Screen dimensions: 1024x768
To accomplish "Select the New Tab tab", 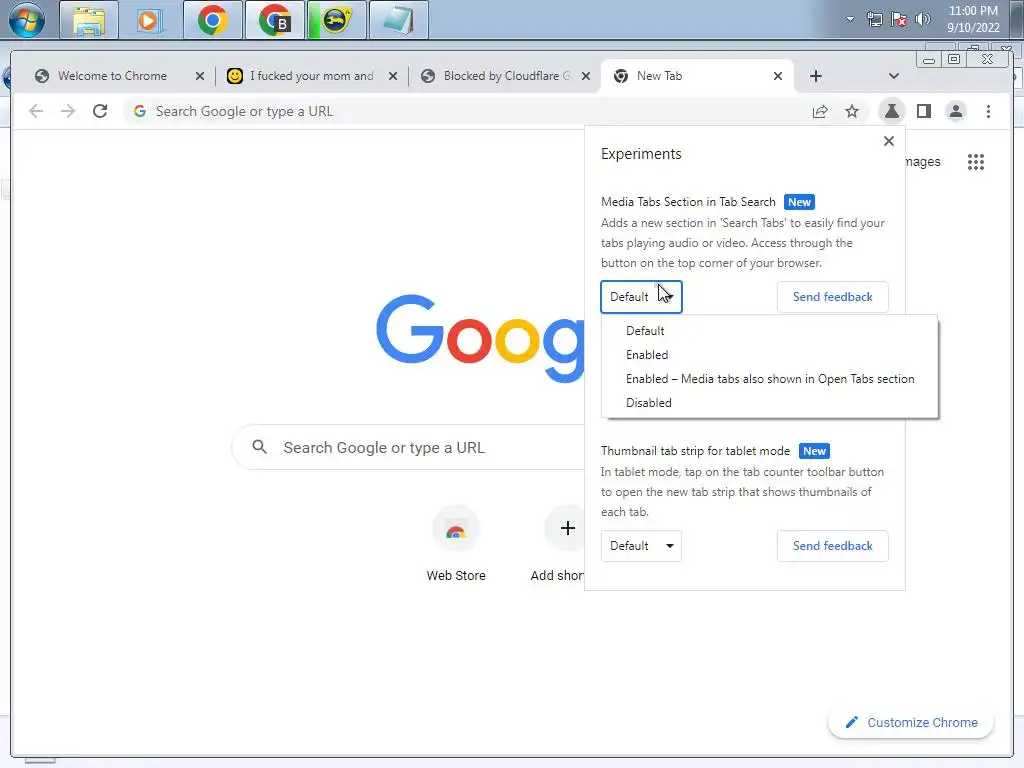I will pyautogui.click(x=696, y=76).
